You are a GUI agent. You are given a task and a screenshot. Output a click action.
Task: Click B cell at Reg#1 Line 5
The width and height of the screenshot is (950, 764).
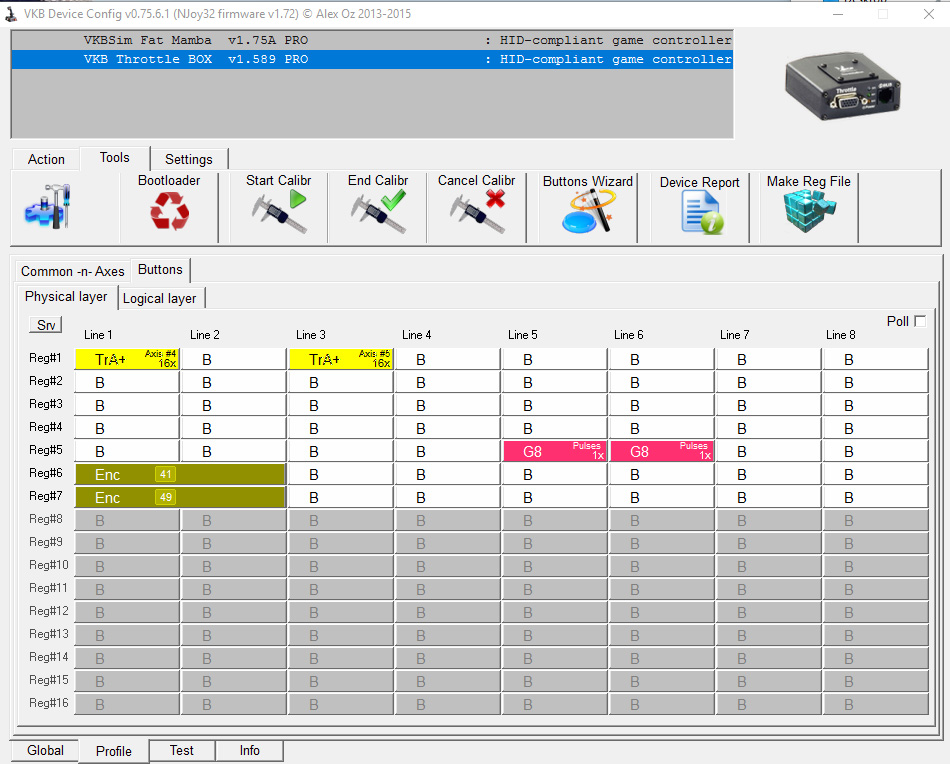point(554,359)
